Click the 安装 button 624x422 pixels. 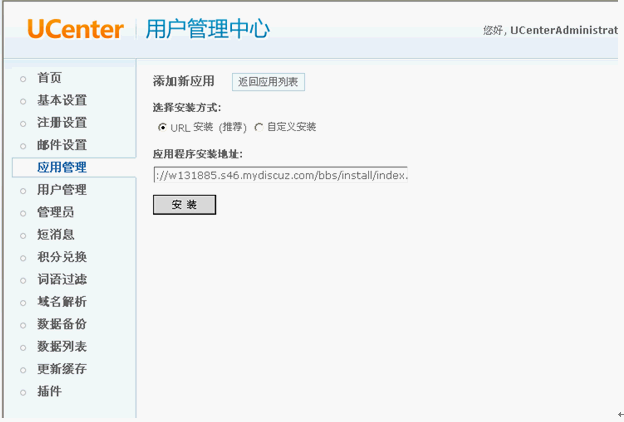[x=184, y=205]
